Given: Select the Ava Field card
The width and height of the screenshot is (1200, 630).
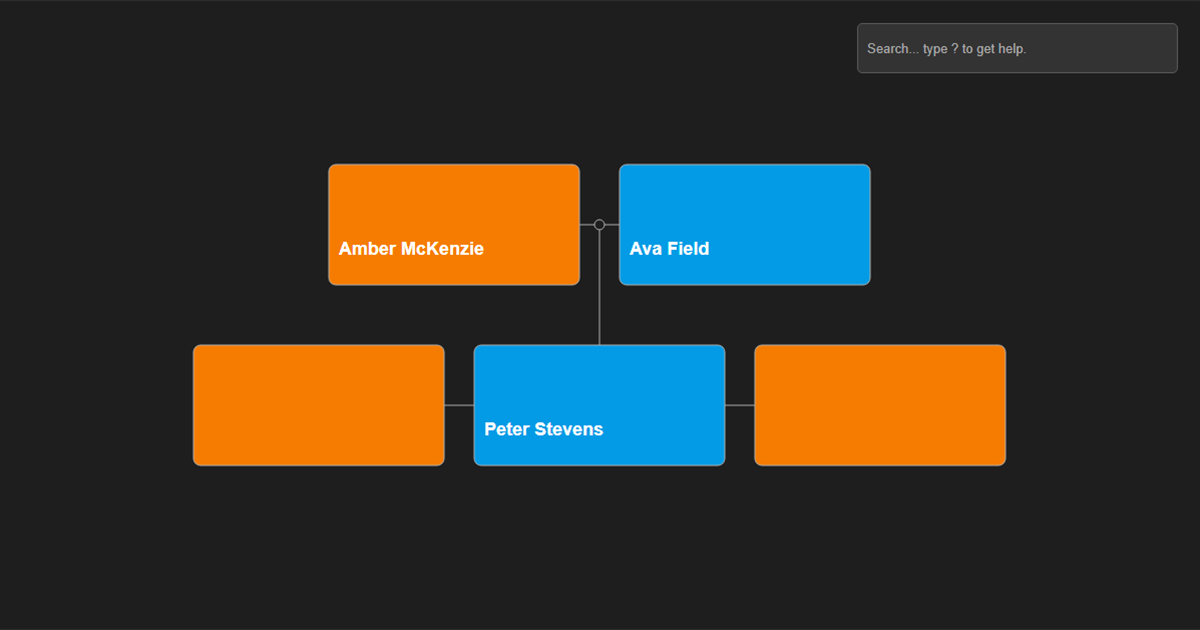Looking at the screenshot, I should coord(745,225).
